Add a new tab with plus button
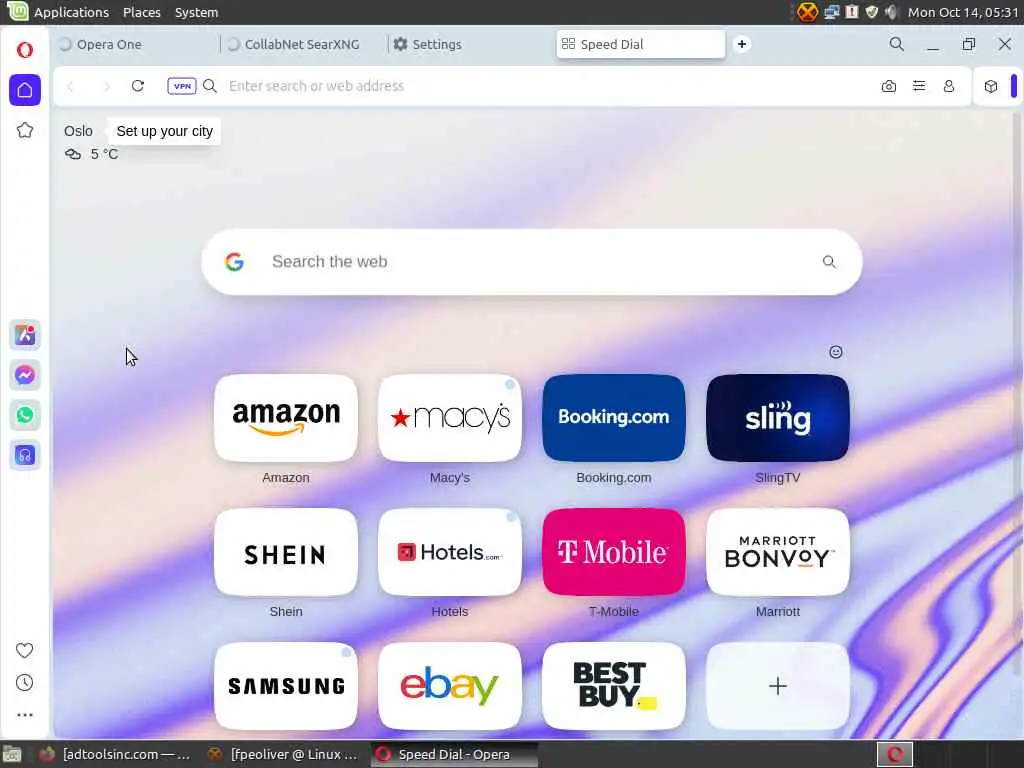Screen dimensions: 1024x768 coord(742,44)
